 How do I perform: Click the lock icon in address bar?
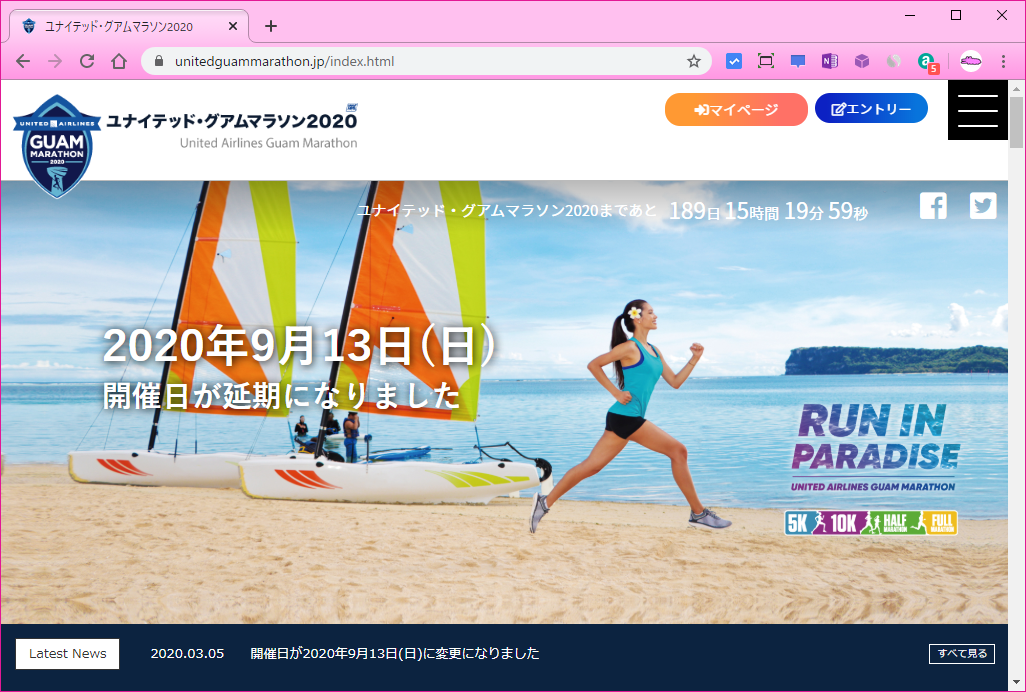pyautogui.click(x=158, y=61)
